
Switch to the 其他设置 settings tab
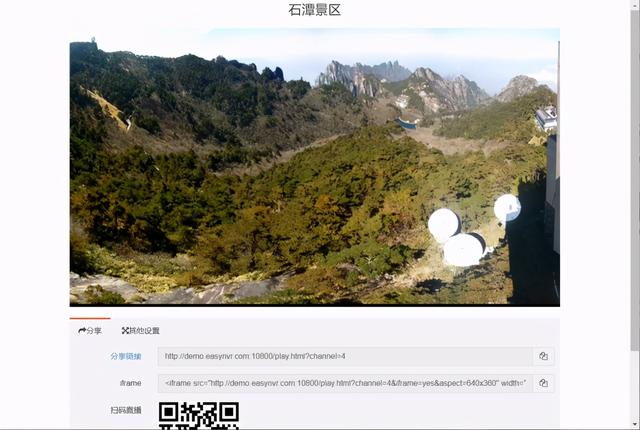(x=140, y=330)
